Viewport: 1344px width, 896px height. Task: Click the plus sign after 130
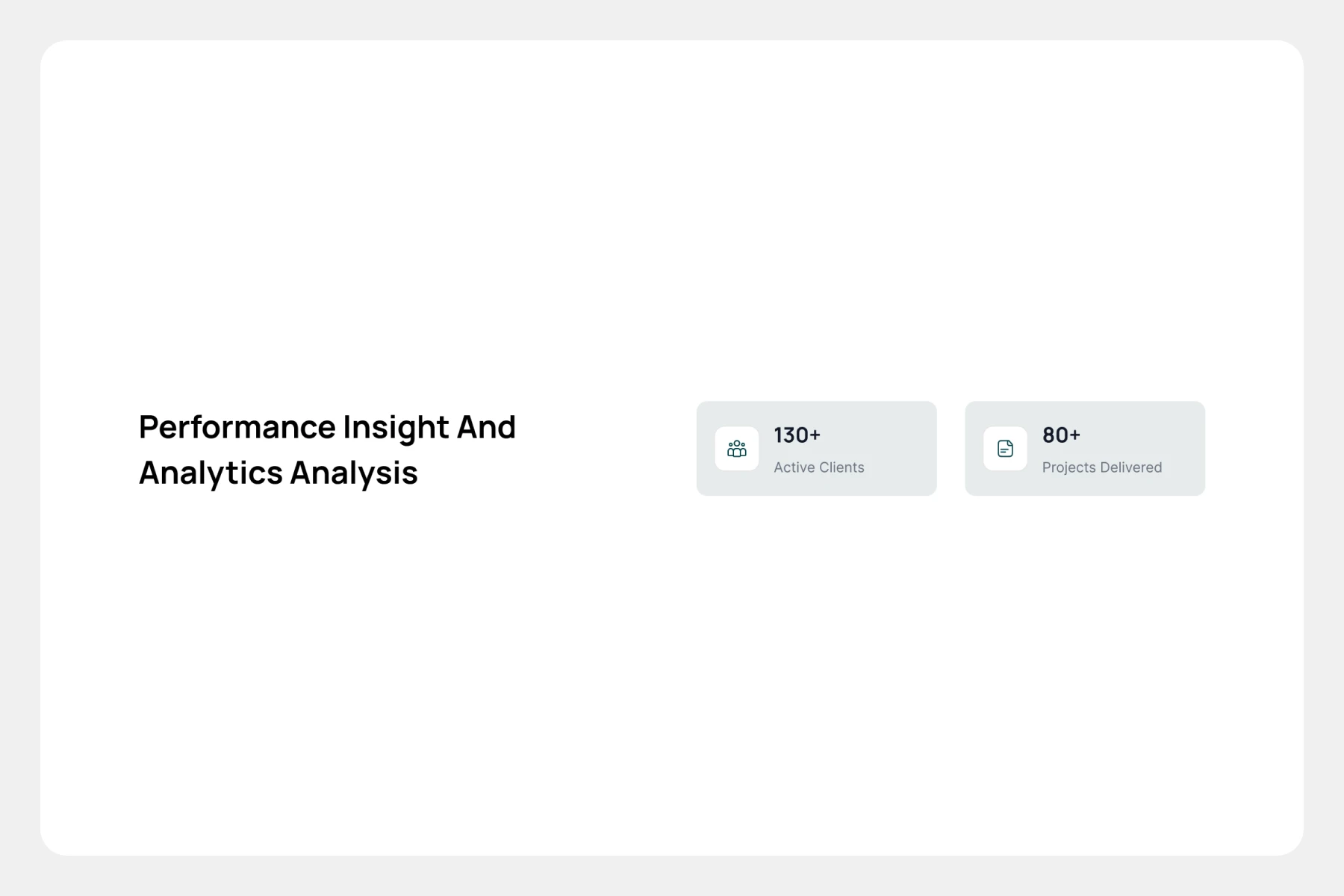815,435
